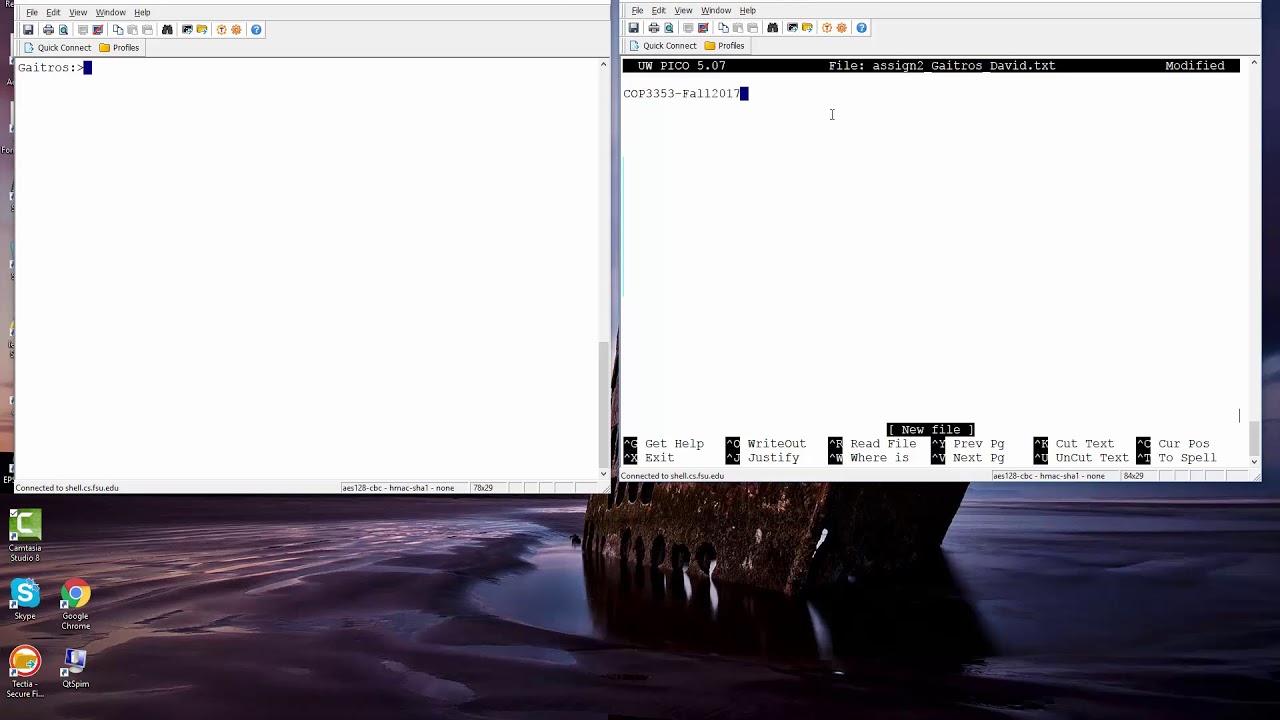Click Copy icon in PICO editor window
Screen dimensions: 1280x720
(723, 28)
